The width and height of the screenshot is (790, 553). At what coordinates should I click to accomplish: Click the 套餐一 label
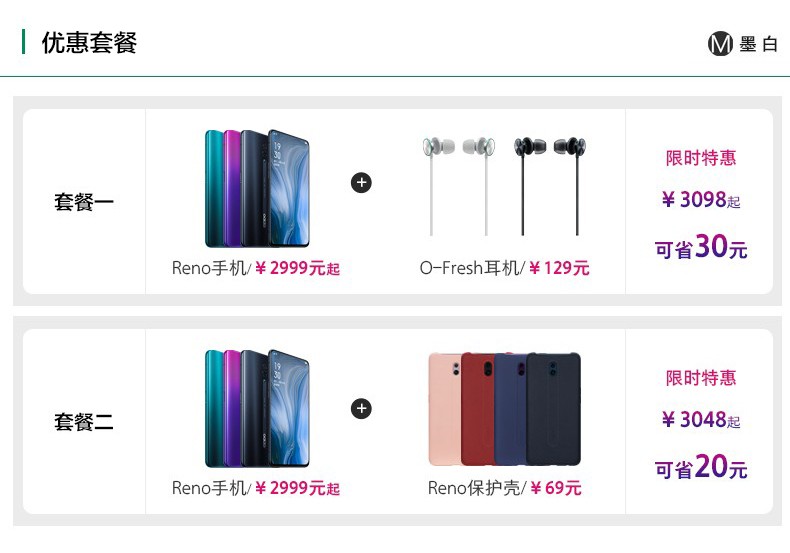84,202
